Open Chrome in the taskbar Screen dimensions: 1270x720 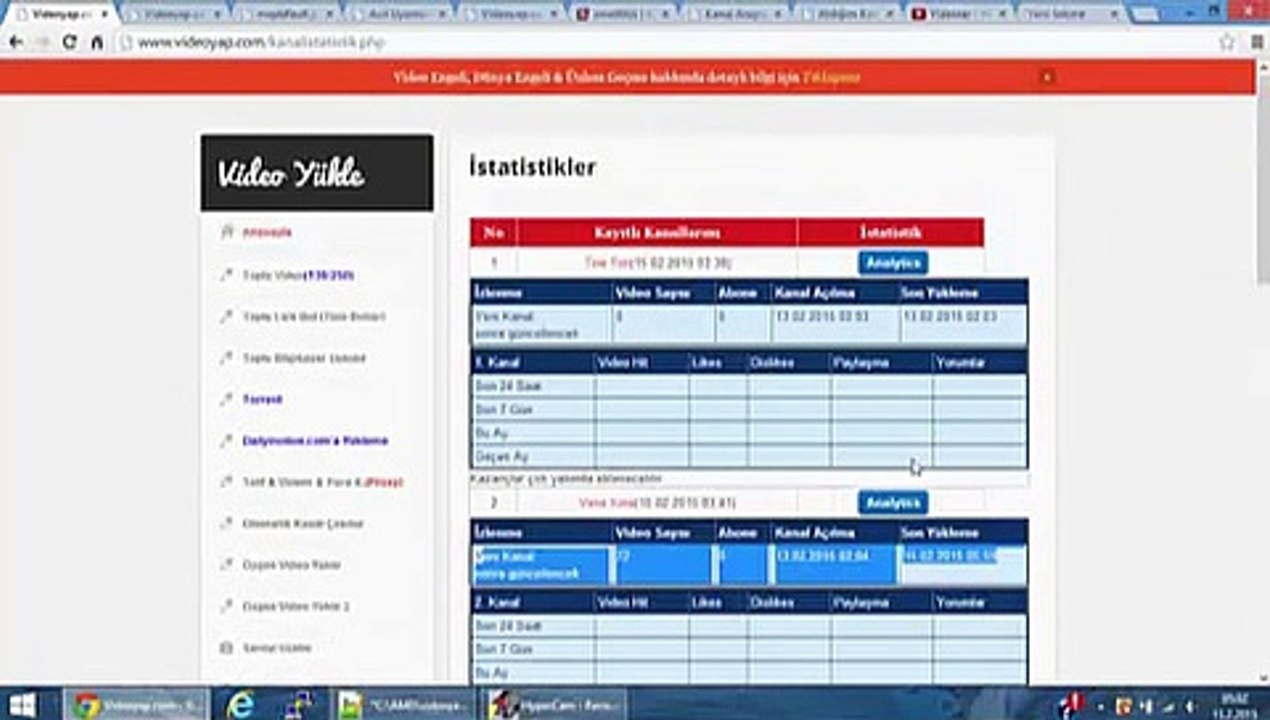[137, 705]
